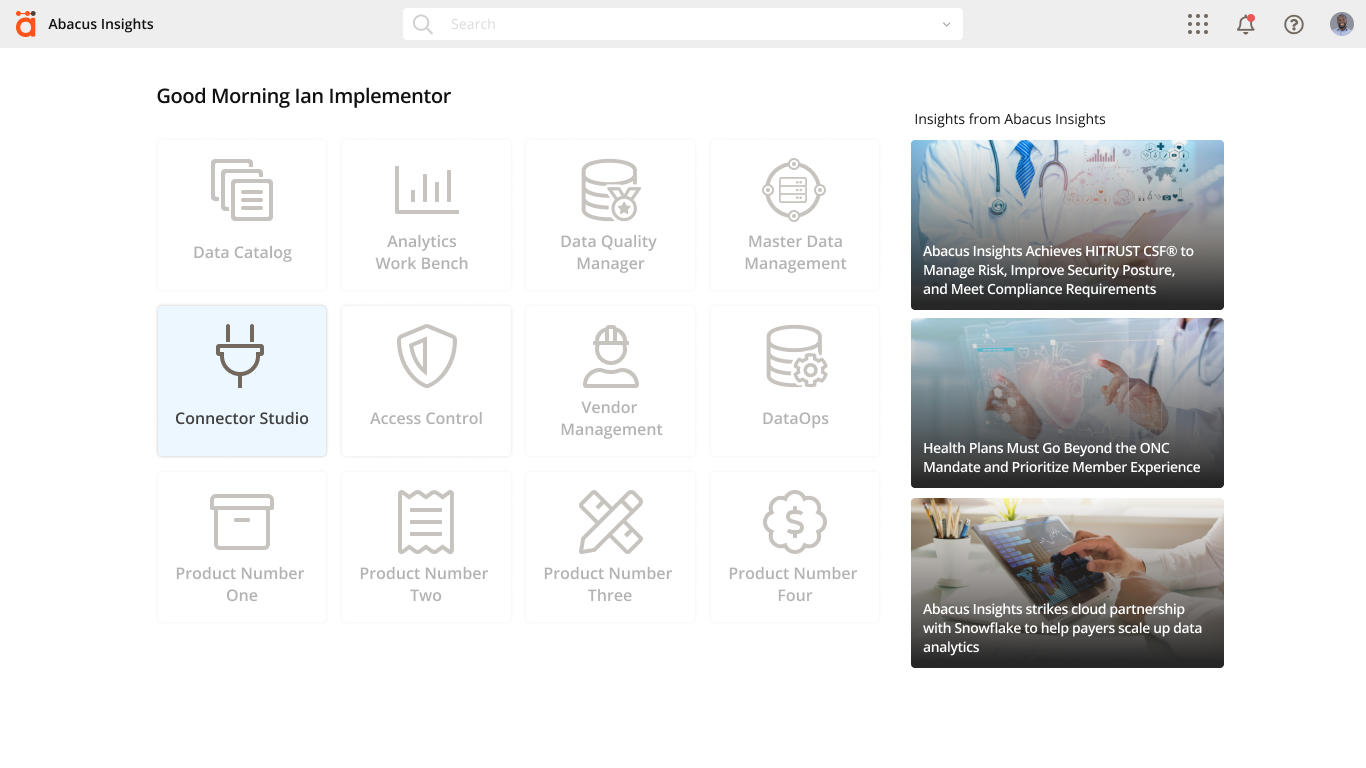
Task: Launch Connector Studio plug icon
Action: click(x=241, y=355)
